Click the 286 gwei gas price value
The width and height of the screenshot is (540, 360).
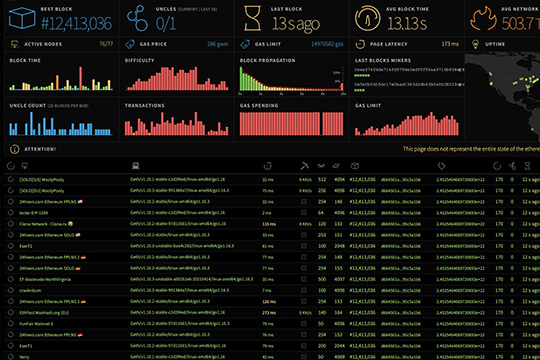click(217, 44)
